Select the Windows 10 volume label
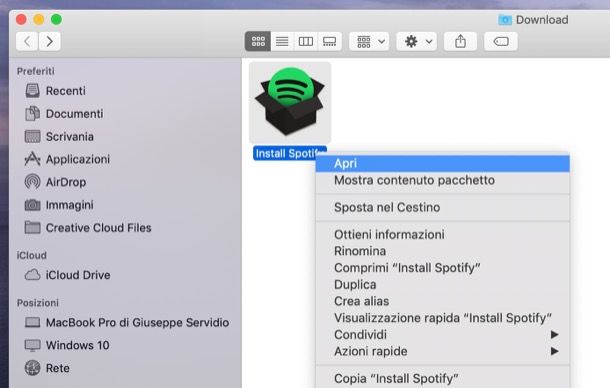This screenshot has width=610, height=388. 77,345
